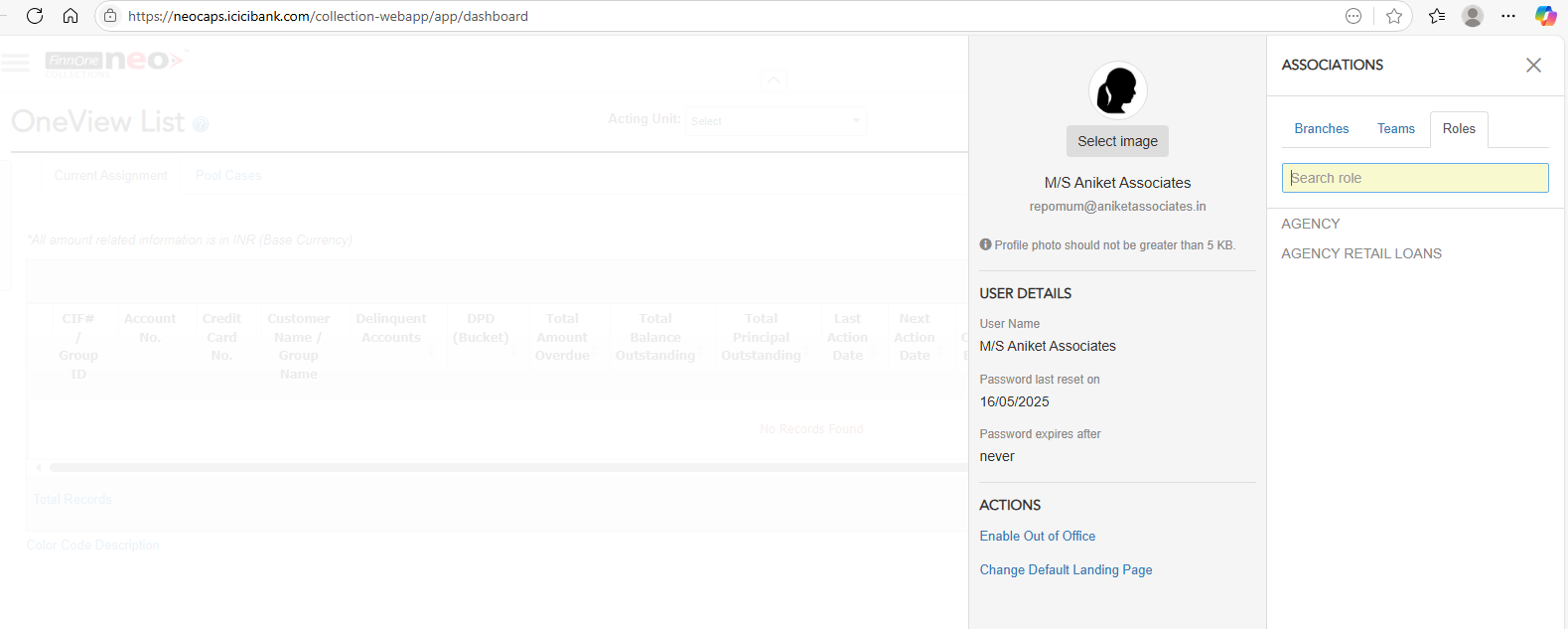Click the Select image button
Image resolution: width=1568 pixels, height=629 pixels.
pyautogui.click(x=1117, y=141)
